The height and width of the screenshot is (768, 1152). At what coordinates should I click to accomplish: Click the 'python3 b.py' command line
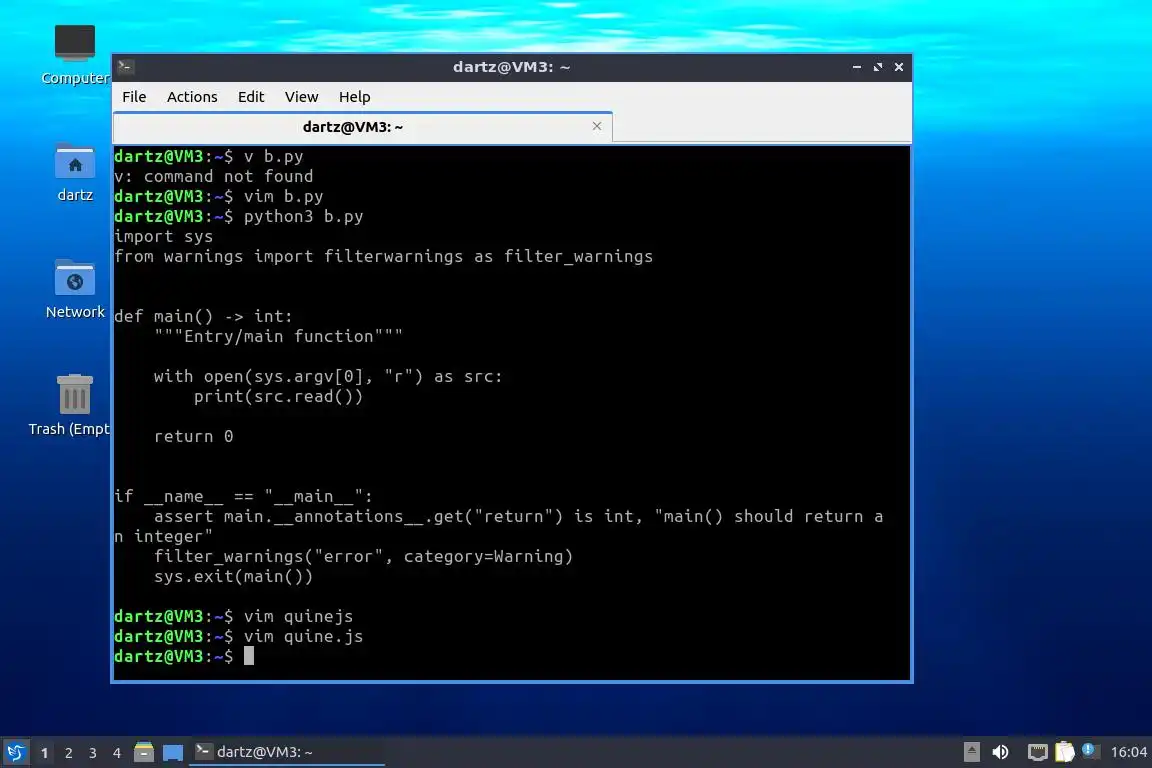coord(303,216)
